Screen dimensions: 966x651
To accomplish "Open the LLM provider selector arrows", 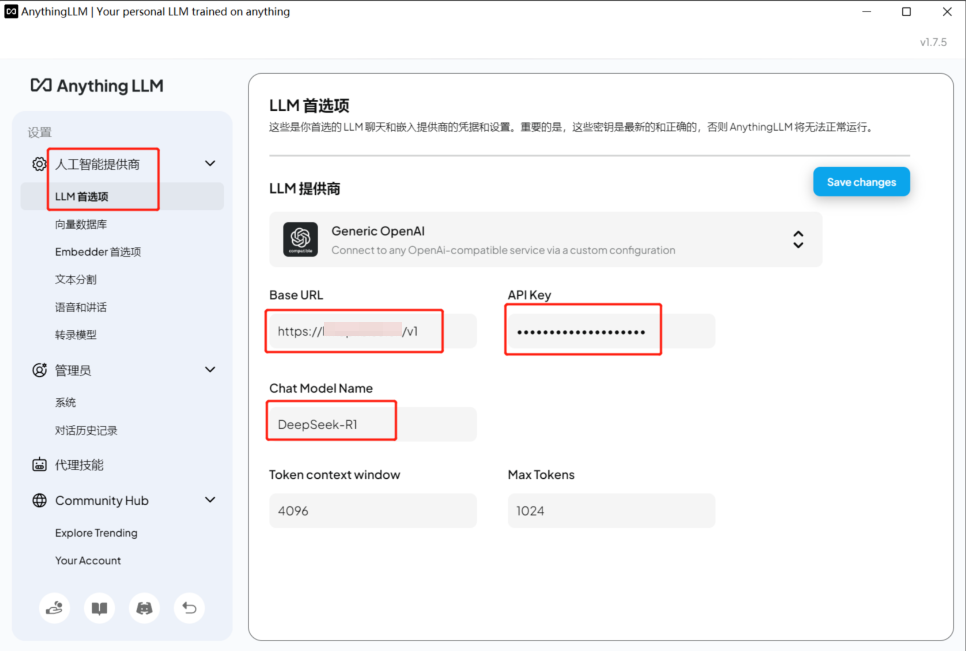I will tap(798, 239).
